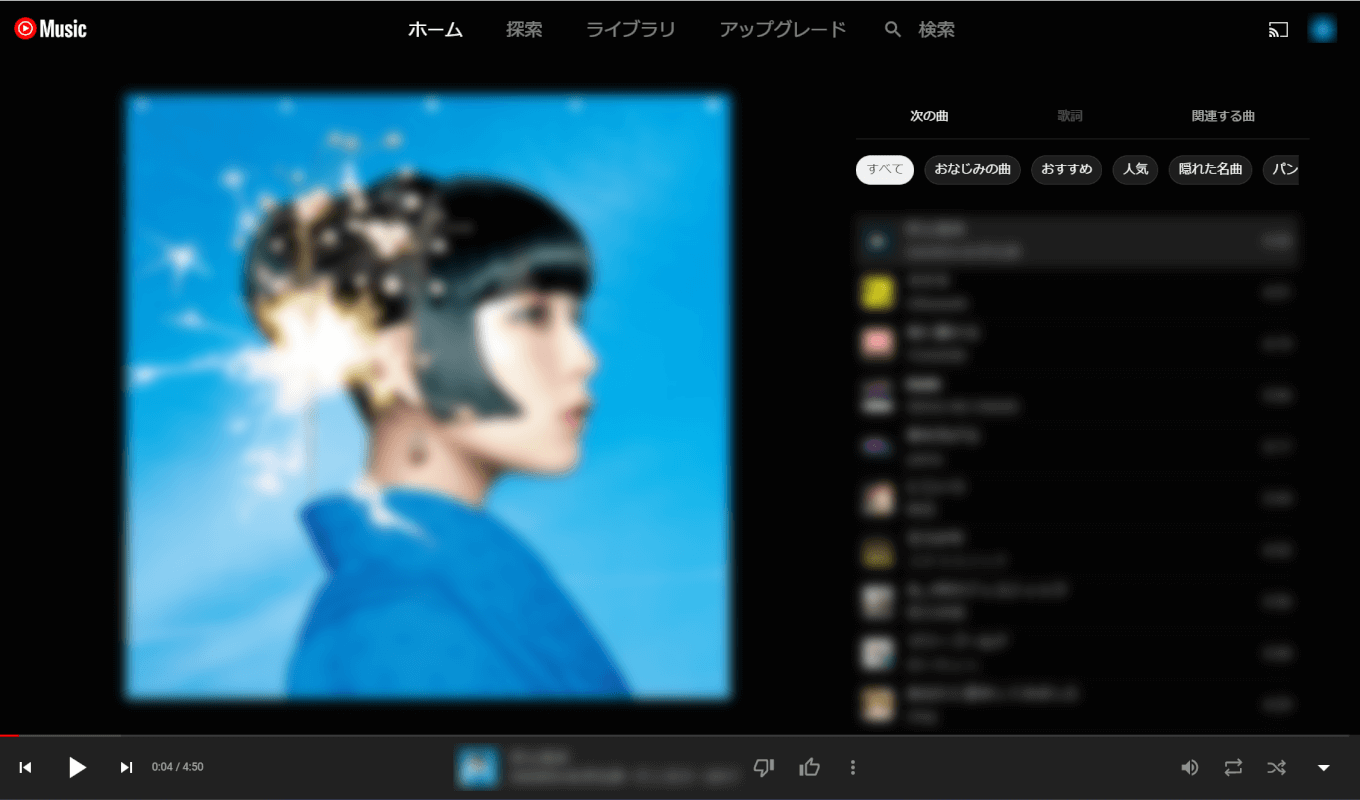The width and height of the screenshot is (1360, 800).
Task: Open the ホーム tab
Action: [x=435, y=30]
